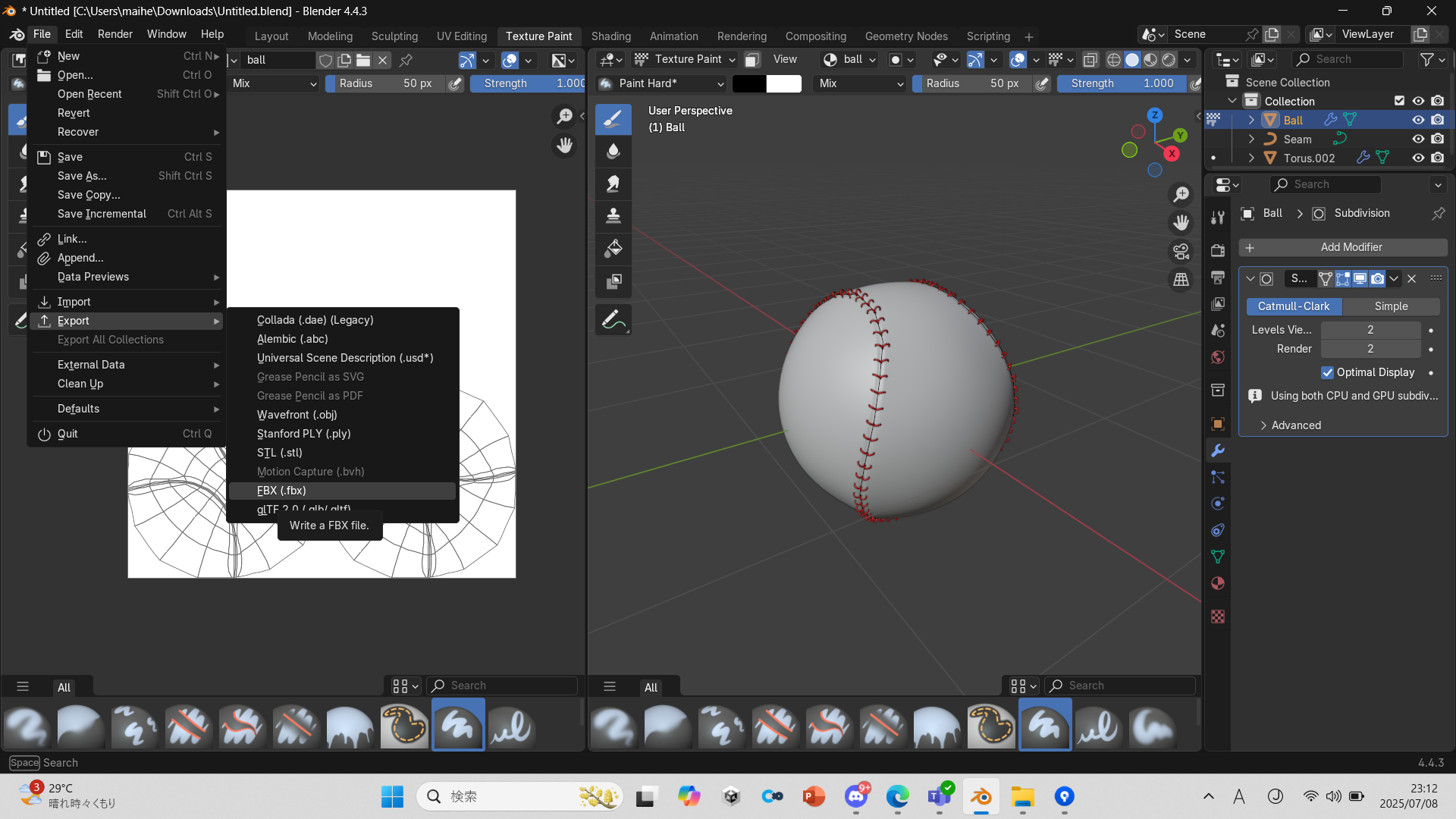
Task: Select the Annotate tool
Action: click(x=613, y=319)
